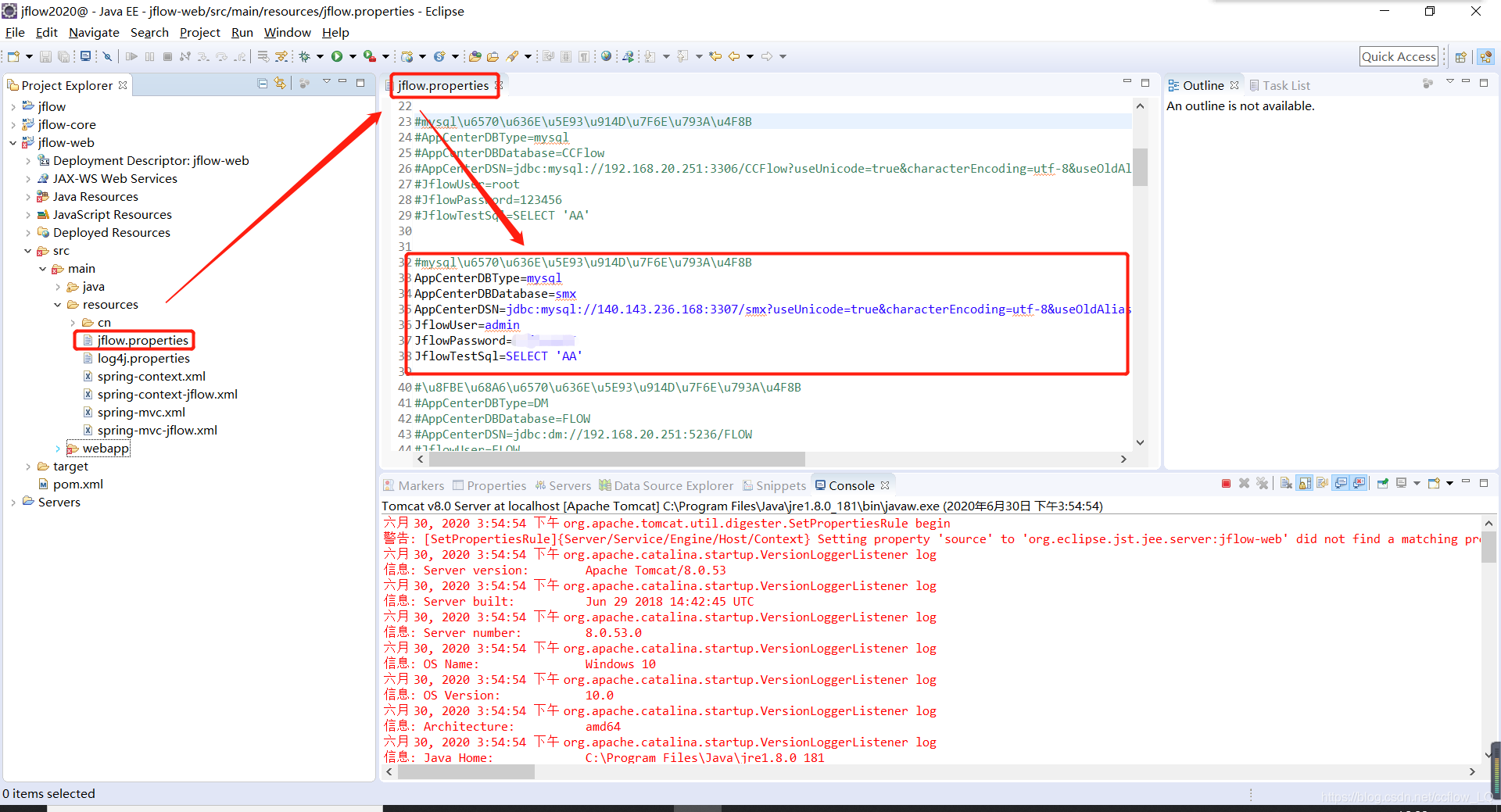The width and height of the screenshot is (1501, 812).
Task: Toggle Pin Console
Action: 1382,484
